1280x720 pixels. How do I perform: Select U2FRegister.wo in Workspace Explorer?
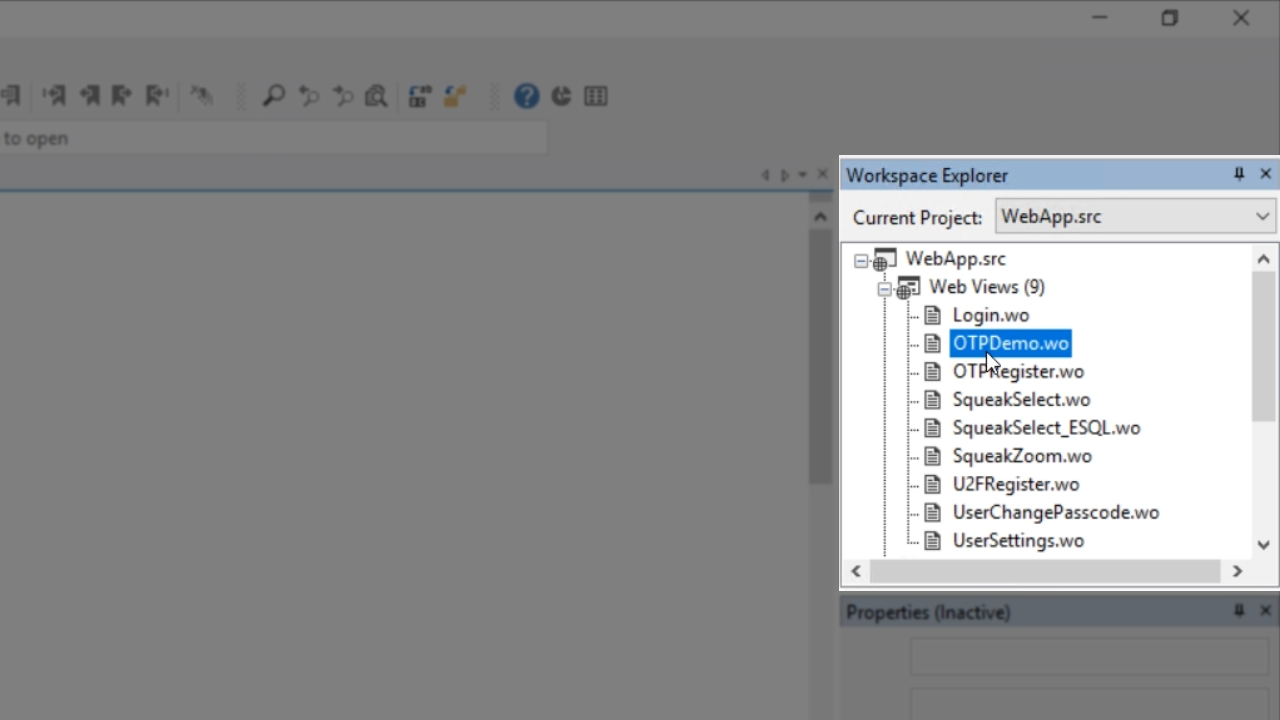coord(1015,484)
